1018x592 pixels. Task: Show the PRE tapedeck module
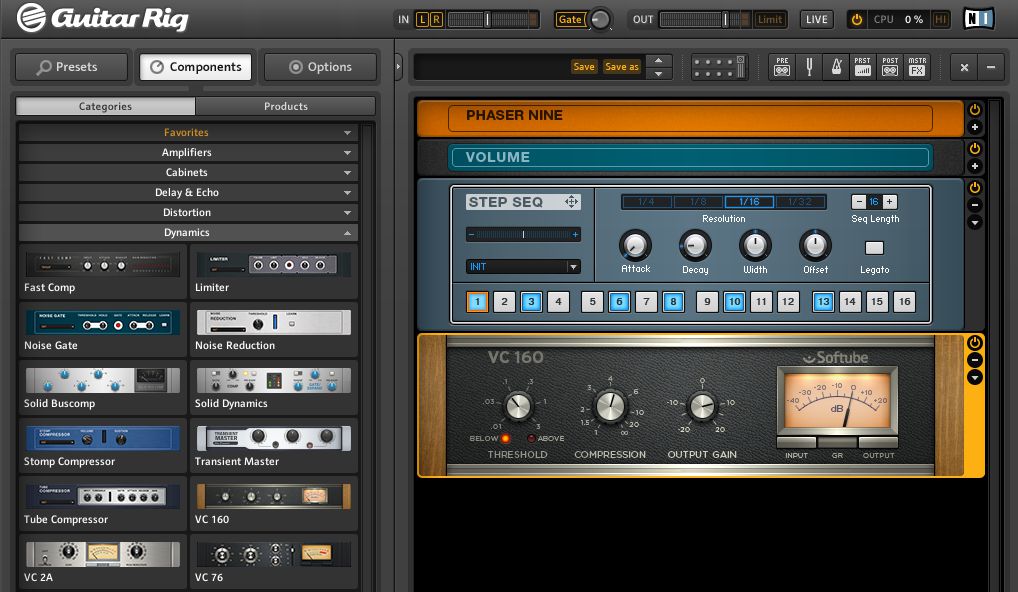click(782, 67)
